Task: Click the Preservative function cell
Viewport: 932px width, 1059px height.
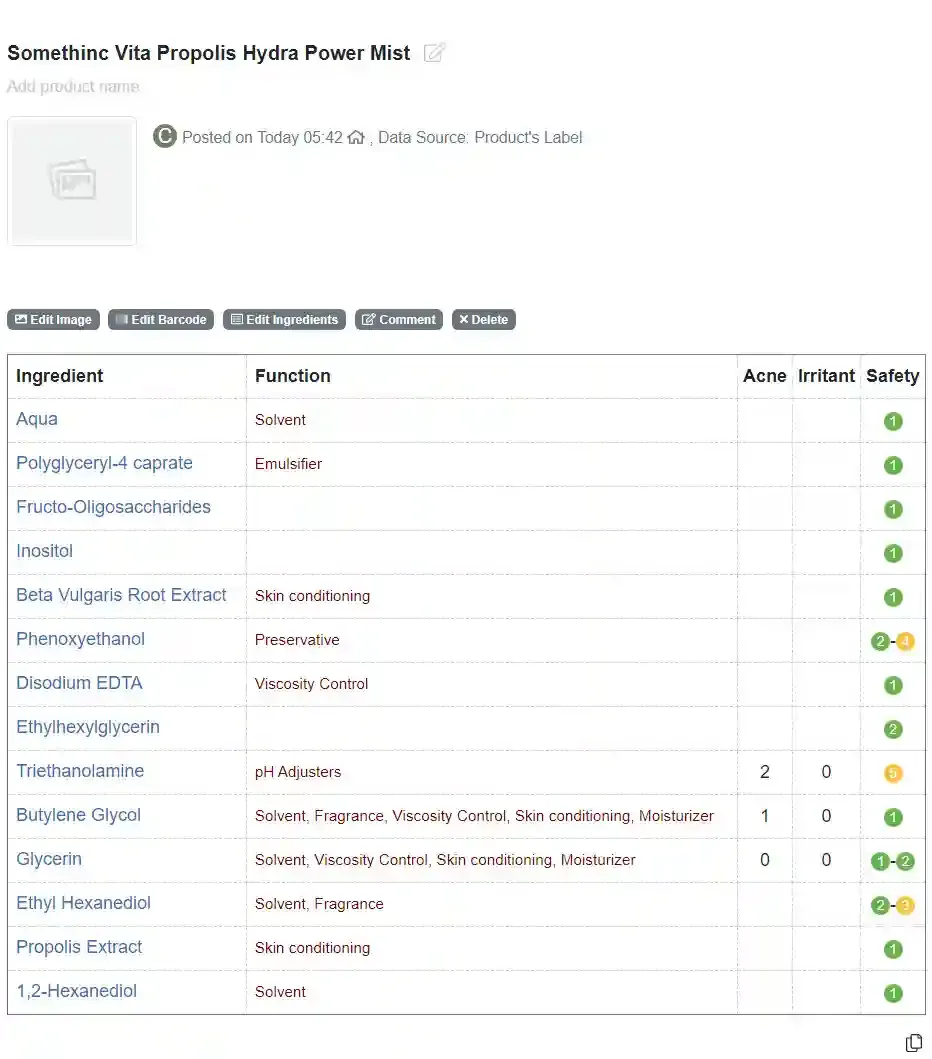Action: pos(297,640)
